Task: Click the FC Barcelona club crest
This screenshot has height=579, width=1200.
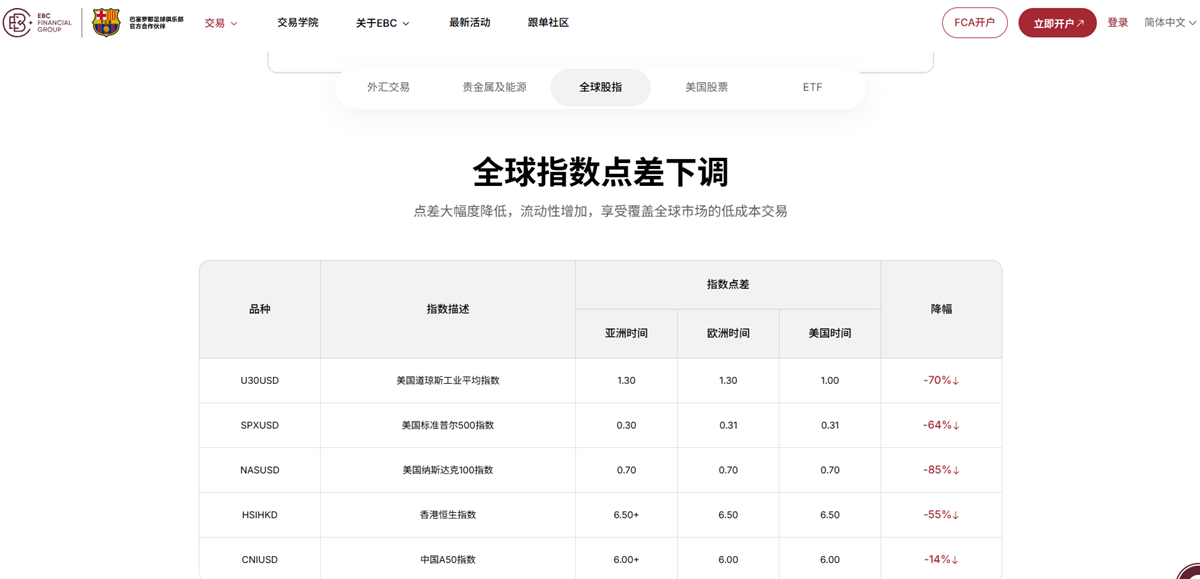Action: [x=105, y=22]
